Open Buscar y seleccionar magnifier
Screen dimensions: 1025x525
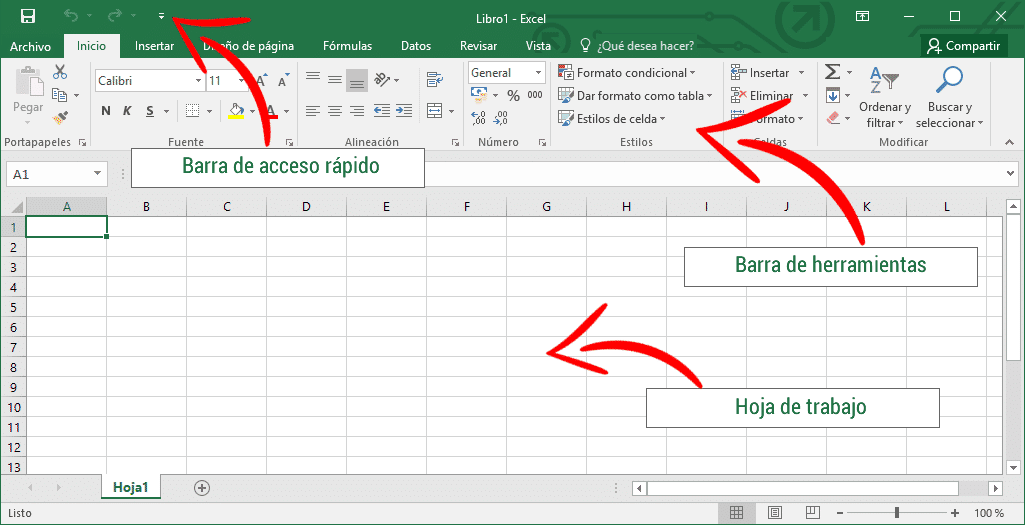tap(948, 80)
